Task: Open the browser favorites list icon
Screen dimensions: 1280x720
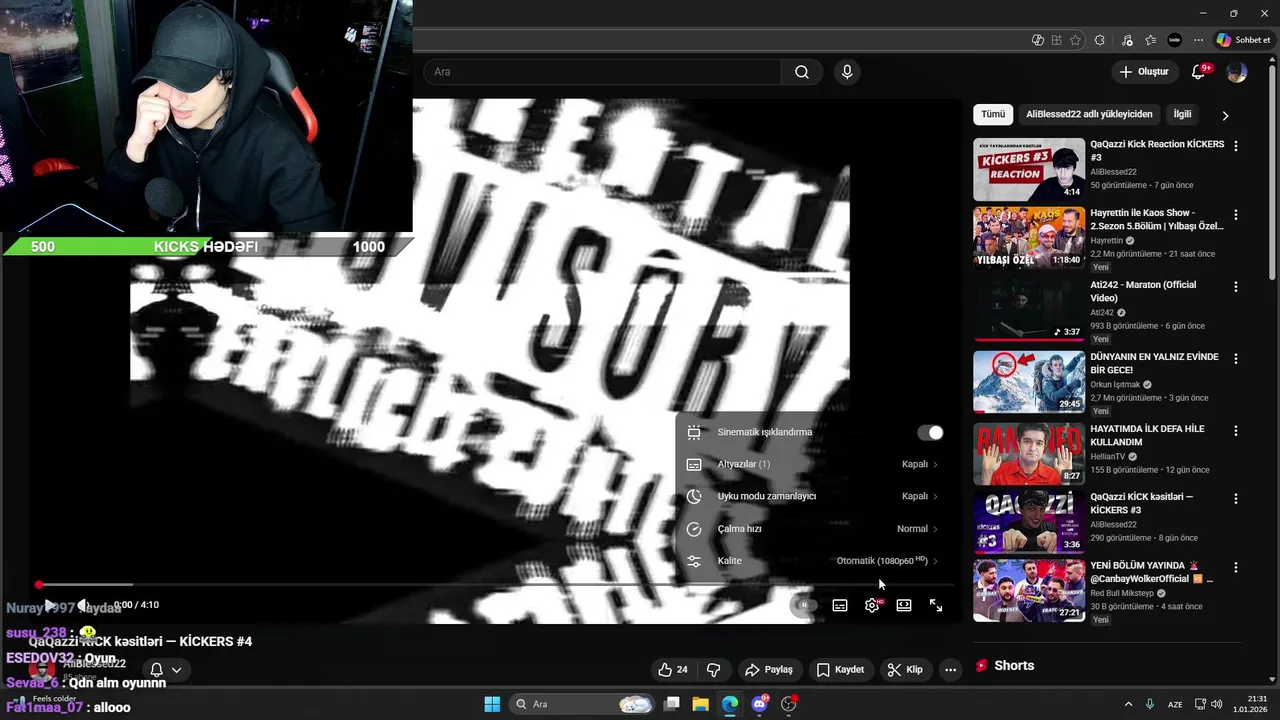Action: [1150, 40]
